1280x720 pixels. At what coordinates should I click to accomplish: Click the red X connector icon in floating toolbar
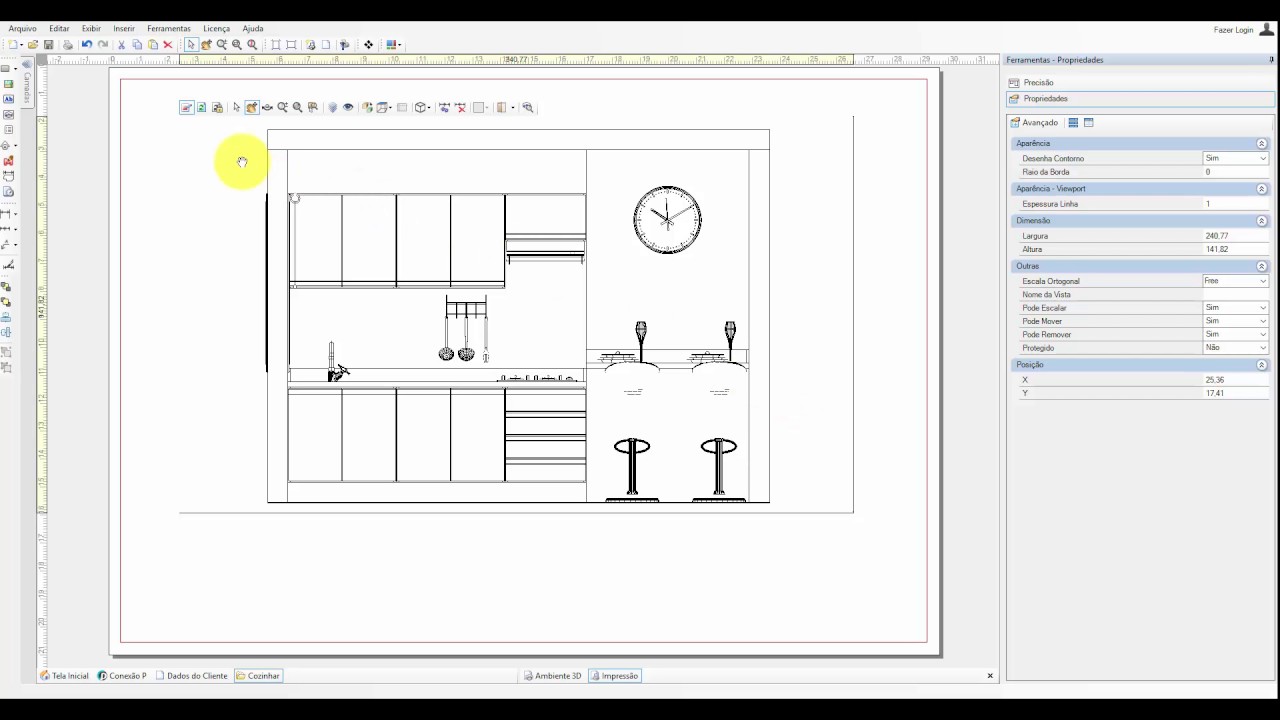point(461,108)
